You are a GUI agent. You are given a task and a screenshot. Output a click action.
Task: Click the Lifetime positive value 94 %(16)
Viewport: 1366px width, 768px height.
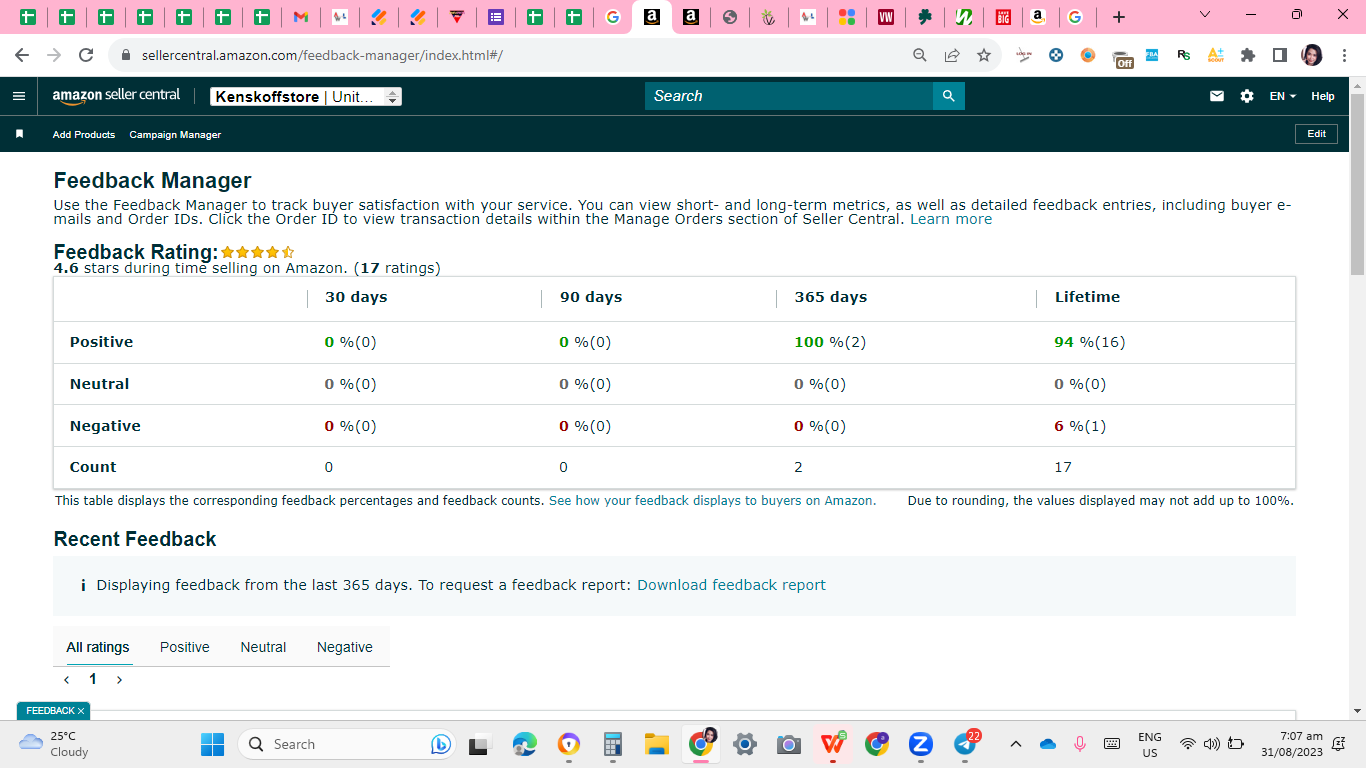coord(1090,342)
